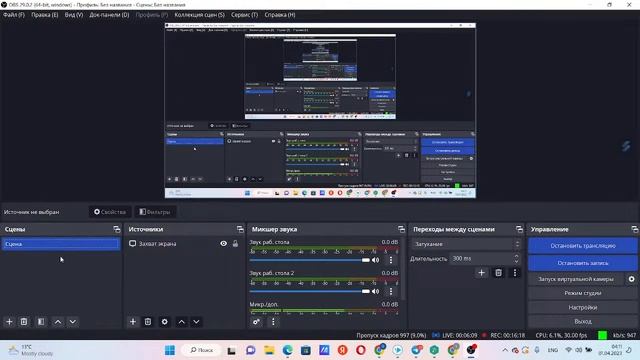
Task: Open Коллекция сцен menu
Action: [x=200, y=15]
